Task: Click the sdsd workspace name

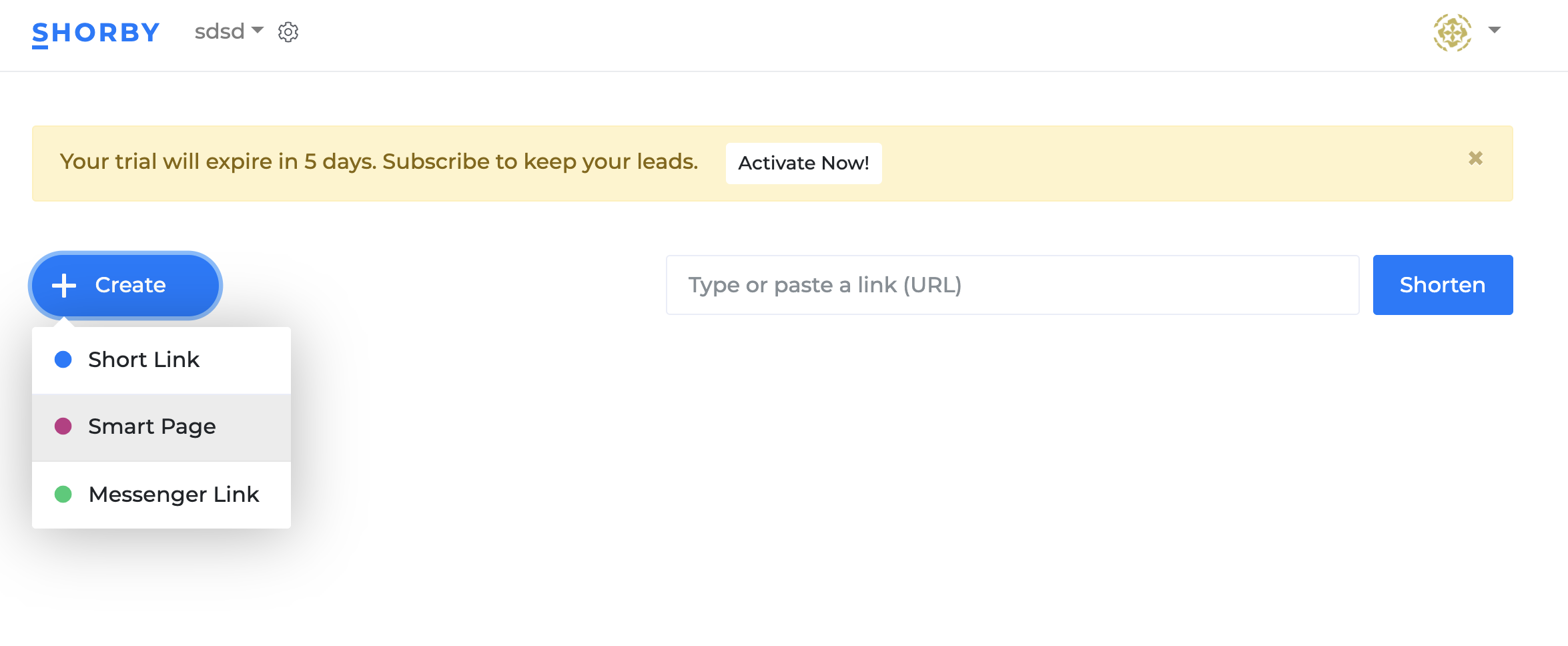Action: tap(220, 31)
